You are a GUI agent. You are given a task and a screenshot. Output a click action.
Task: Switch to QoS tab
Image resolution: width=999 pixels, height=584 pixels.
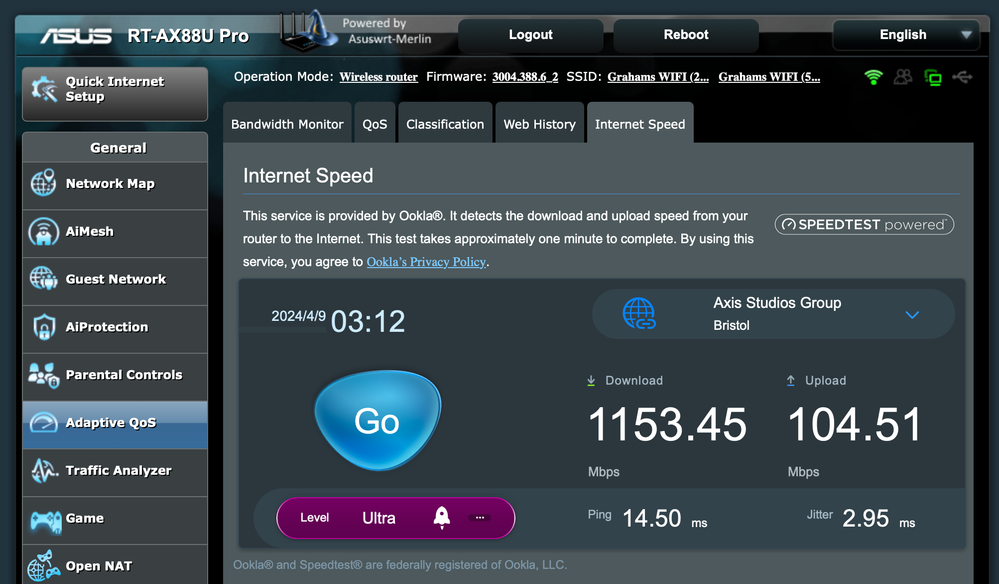(375, 124)
